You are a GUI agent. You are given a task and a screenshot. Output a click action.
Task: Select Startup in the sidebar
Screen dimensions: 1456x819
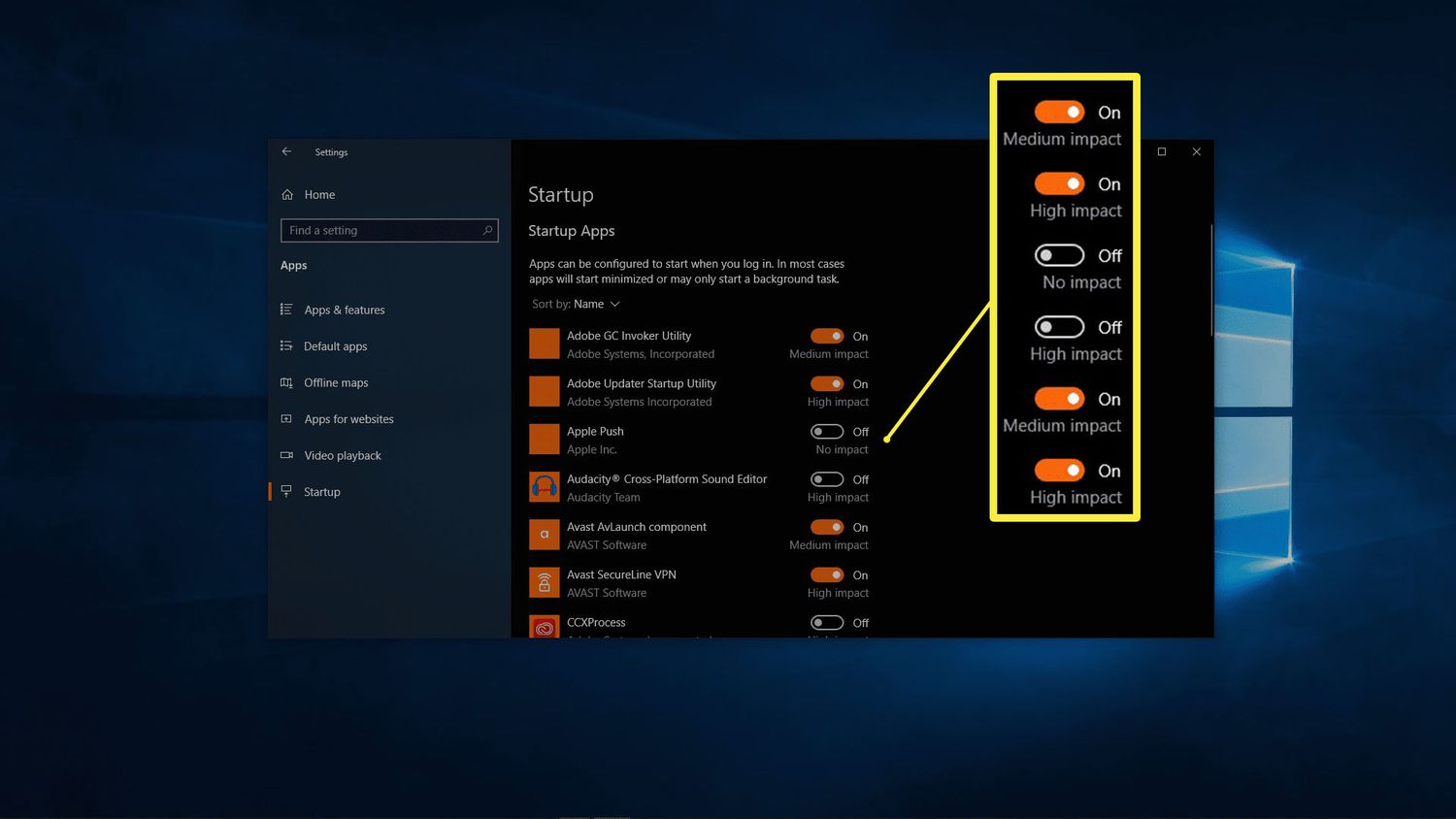(x=311, y=492)
